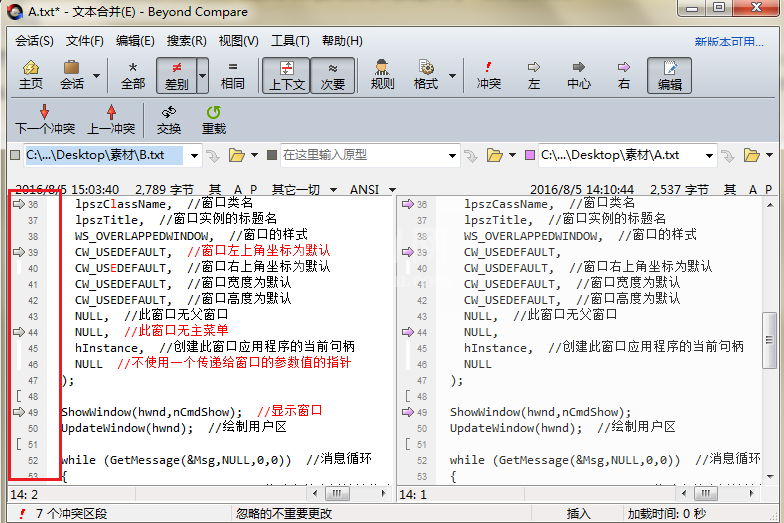
Task: Expand the ANSI encoding dropdown
Action: [392, 190]
